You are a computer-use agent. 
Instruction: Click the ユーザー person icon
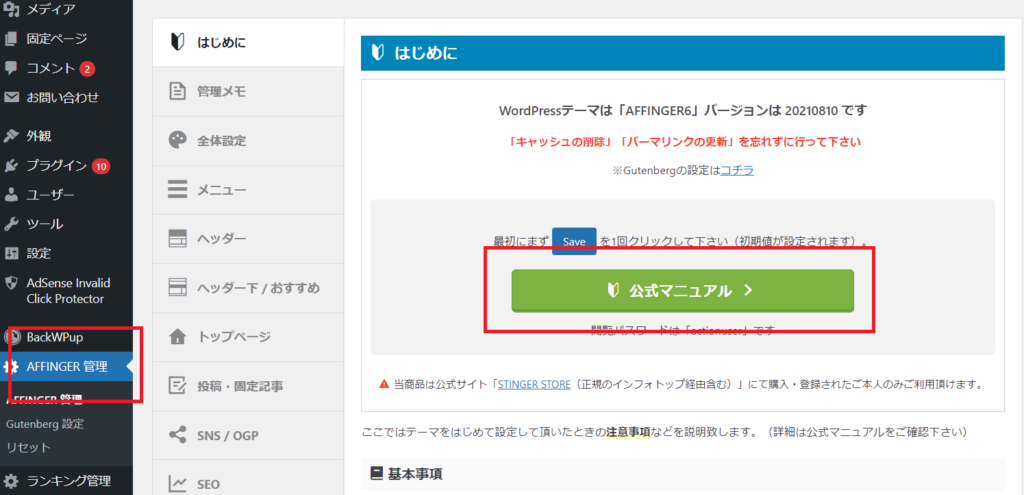[11, 195]
